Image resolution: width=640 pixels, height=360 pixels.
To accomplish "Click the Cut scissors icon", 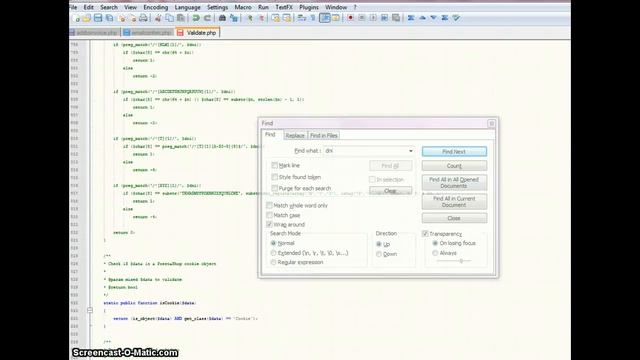I will [158, 18].
